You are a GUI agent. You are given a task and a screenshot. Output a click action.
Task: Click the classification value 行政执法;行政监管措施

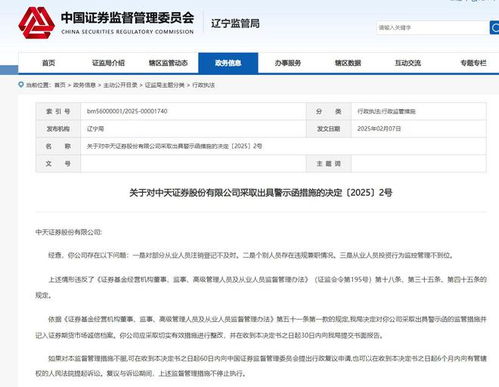(x=386, y=111)
